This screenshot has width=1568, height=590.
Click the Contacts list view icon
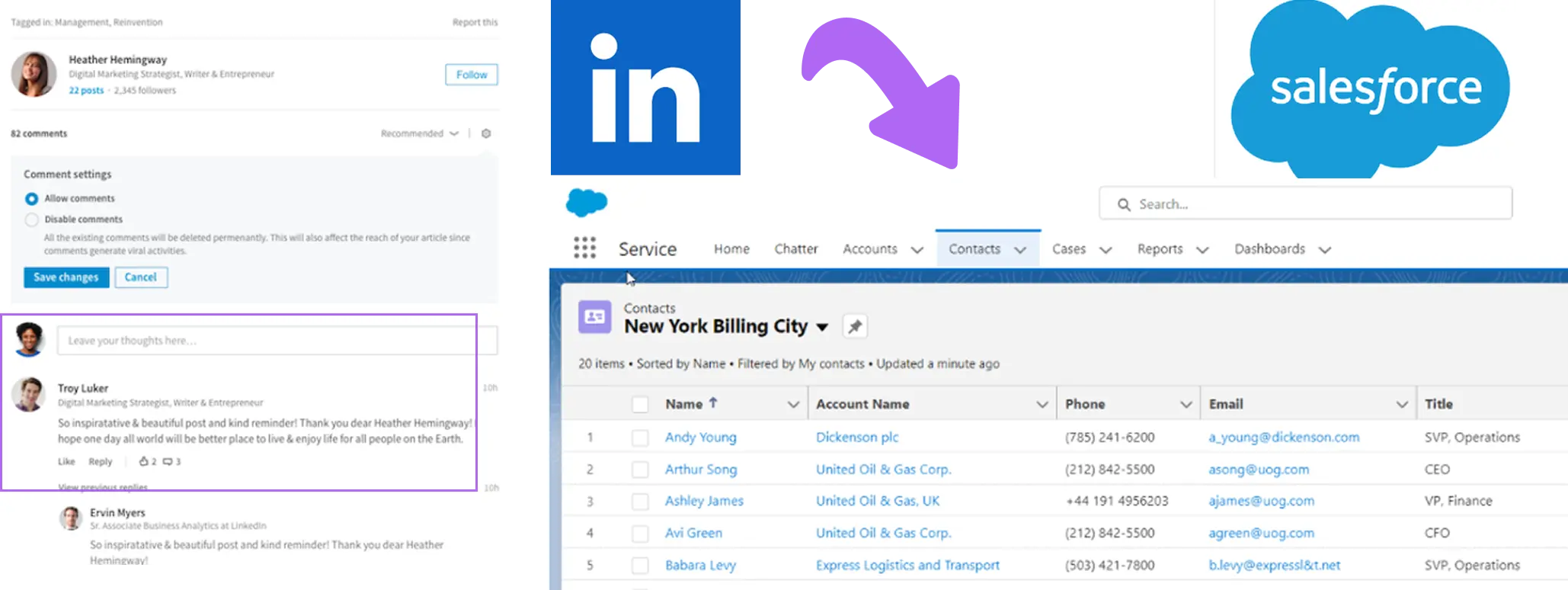[x=594, y=317]
